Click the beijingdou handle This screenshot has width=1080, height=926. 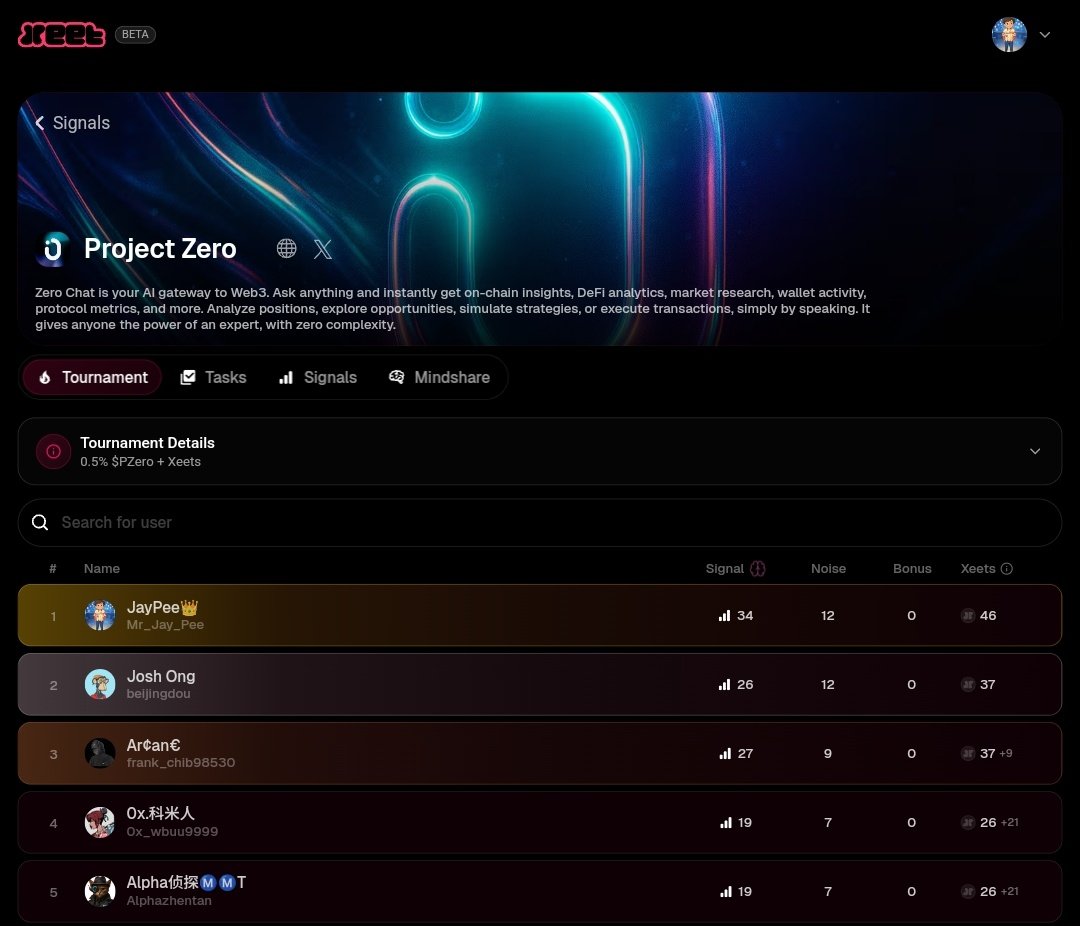pos(158,694)
